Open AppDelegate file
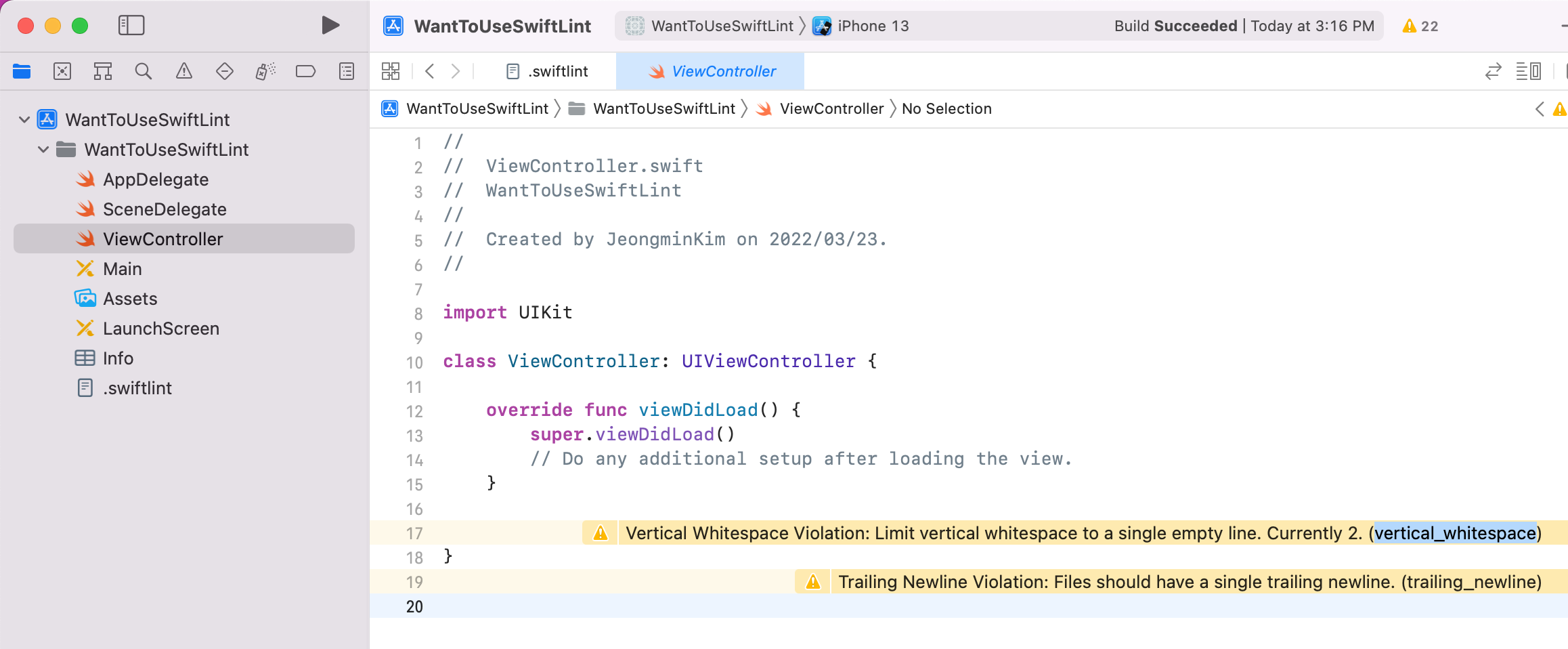1568x649 pixels. pyautogui.click(x=156, y=180)
